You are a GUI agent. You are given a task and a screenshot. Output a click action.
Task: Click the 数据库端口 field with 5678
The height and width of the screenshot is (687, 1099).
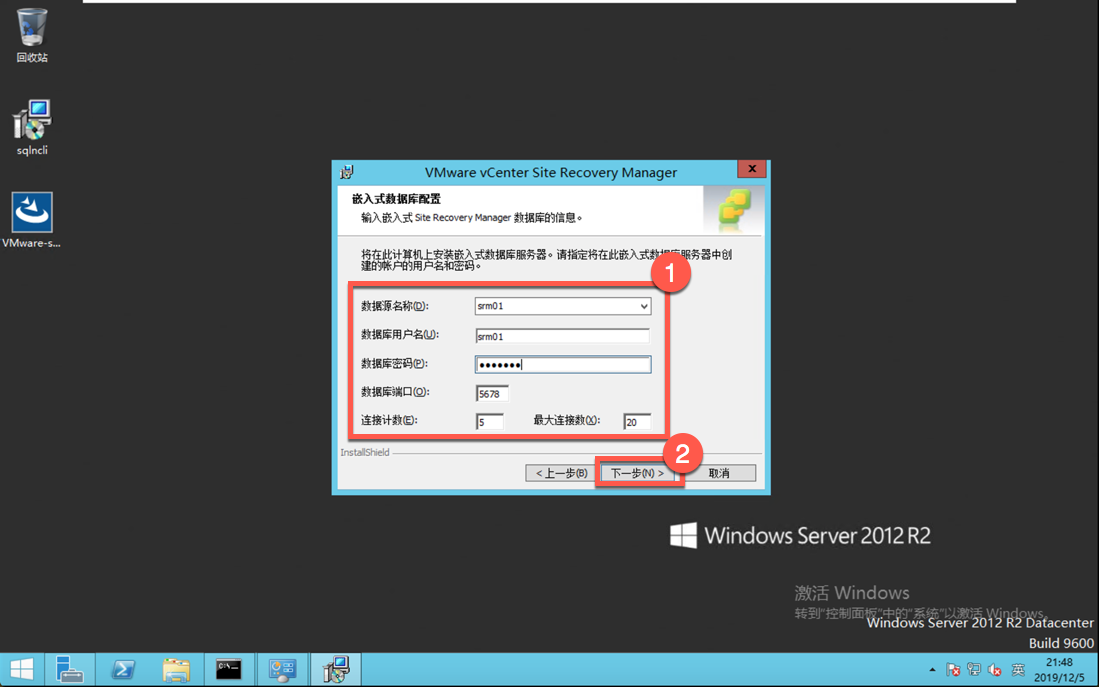492,393
